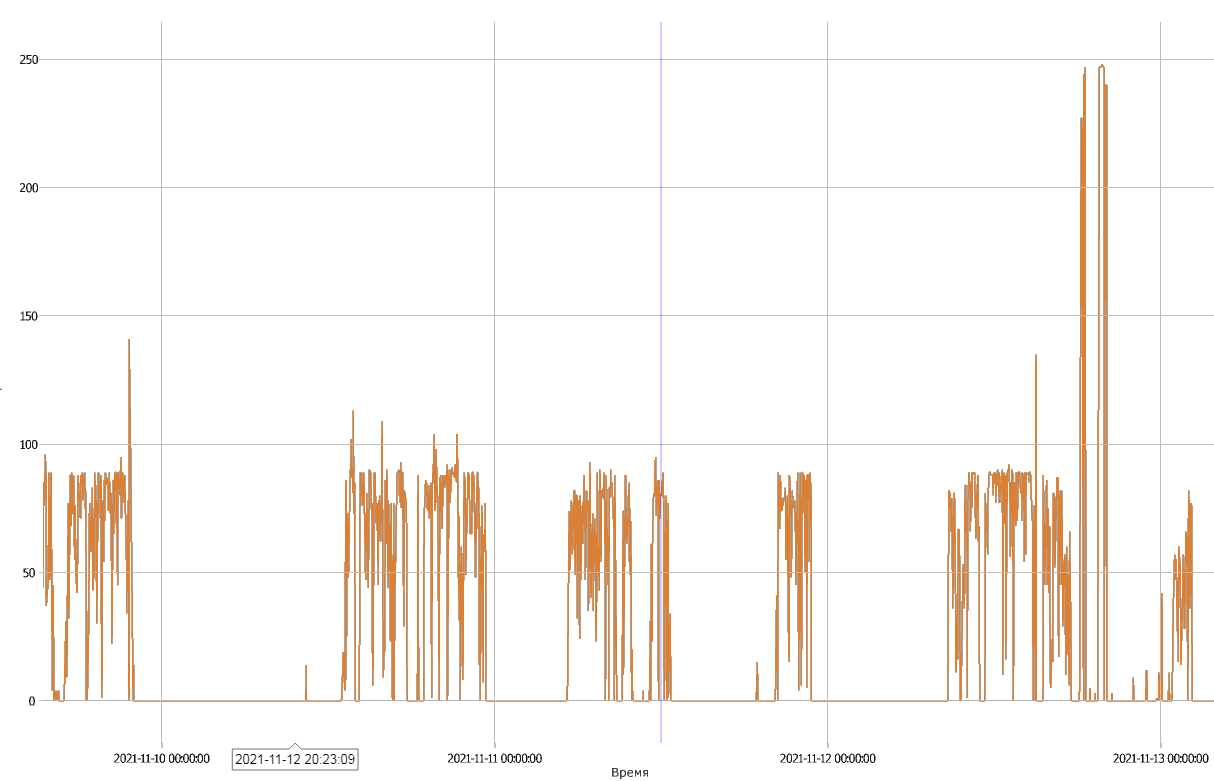Click the 2021-11-12 20:23:09 timestamp tooltip
Screen dimensions: 1214x781
point(295,759)
